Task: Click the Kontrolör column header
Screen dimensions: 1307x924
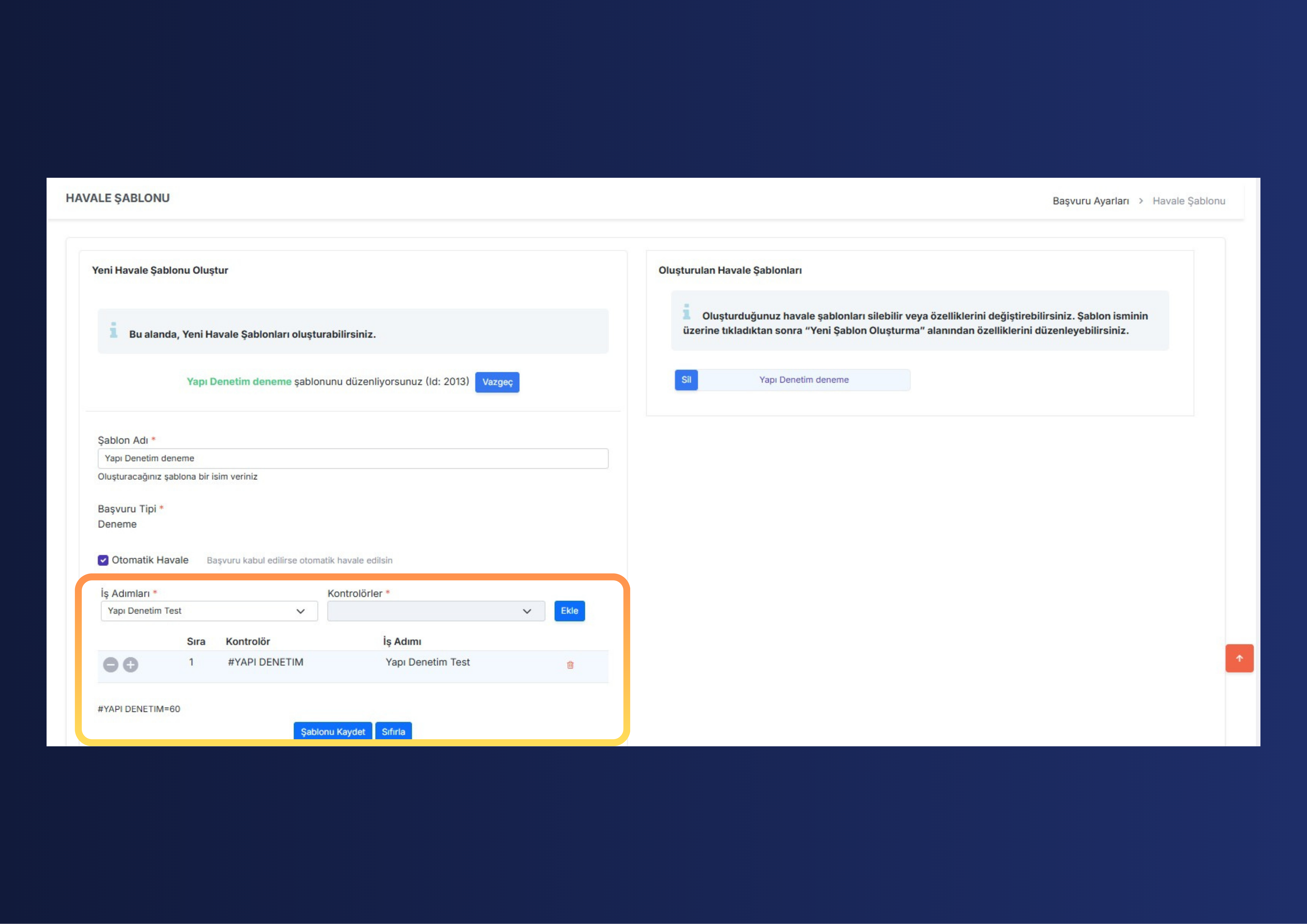Action: pos(248,642)
